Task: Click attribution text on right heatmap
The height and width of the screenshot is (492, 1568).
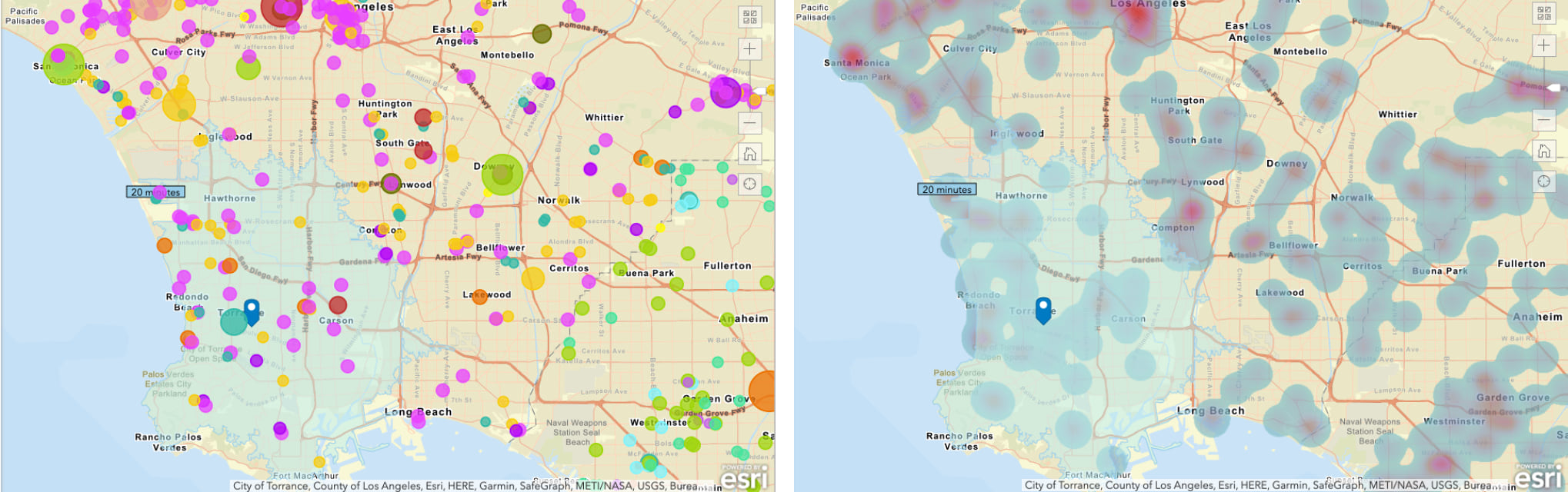Action: coord(1258,486)
